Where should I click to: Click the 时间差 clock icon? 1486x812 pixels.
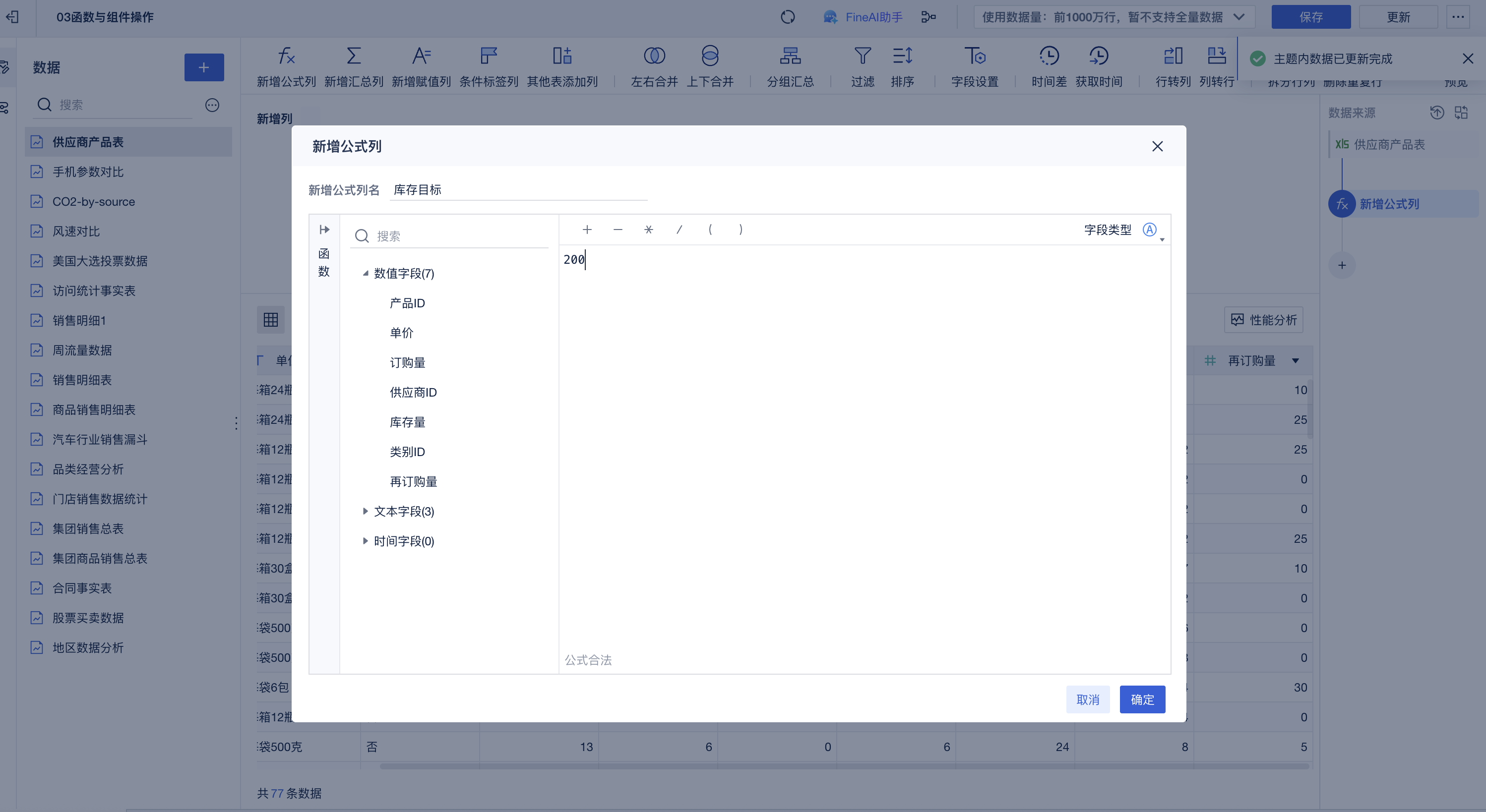1049,56
